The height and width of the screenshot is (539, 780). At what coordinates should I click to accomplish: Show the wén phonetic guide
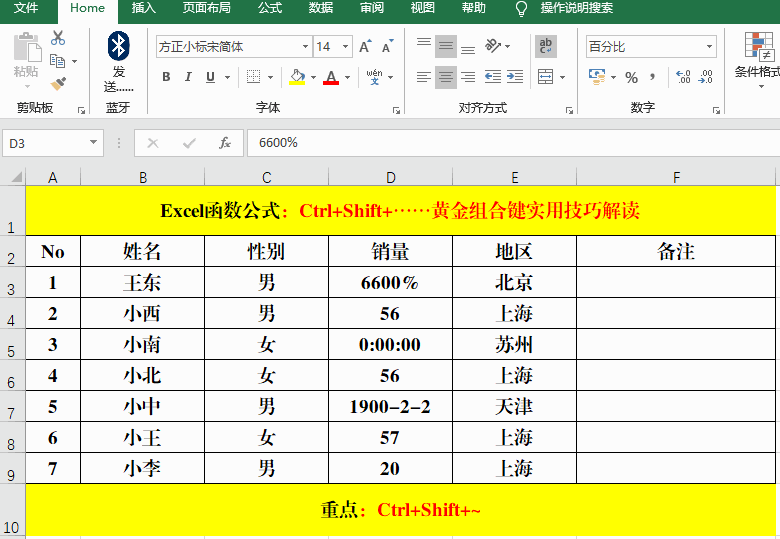[x=375, y=77]
